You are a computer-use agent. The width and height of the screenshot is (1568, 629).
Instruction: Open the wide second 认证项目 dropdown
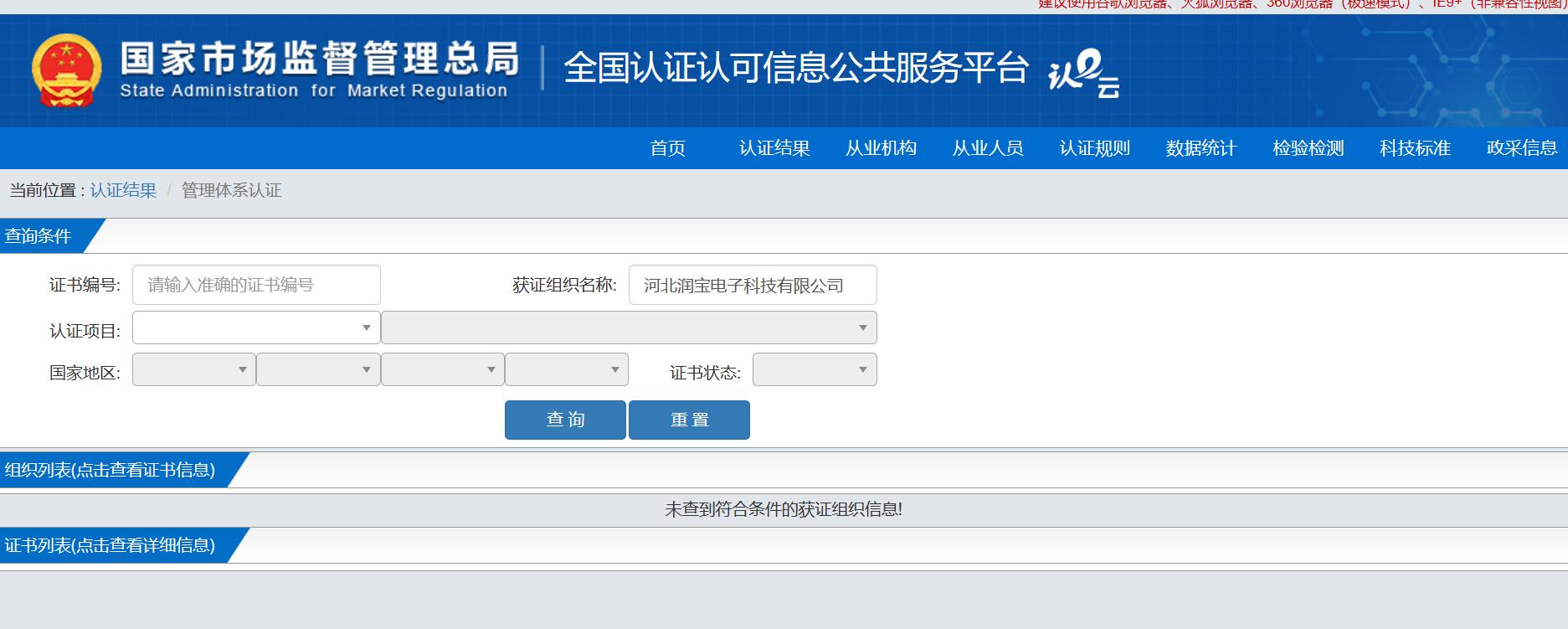(629, 327)
